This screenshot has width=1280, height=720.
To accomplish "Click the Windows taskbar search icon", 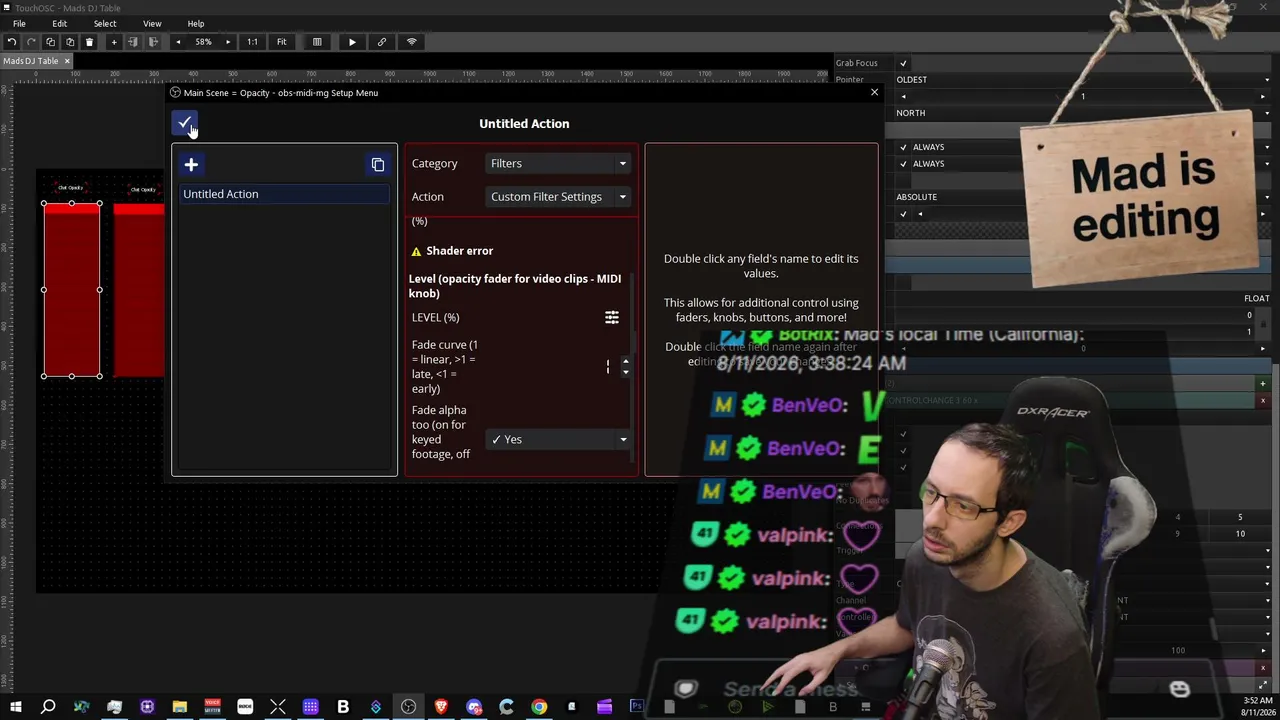I will pyautogui.click(x=48, y=707).
